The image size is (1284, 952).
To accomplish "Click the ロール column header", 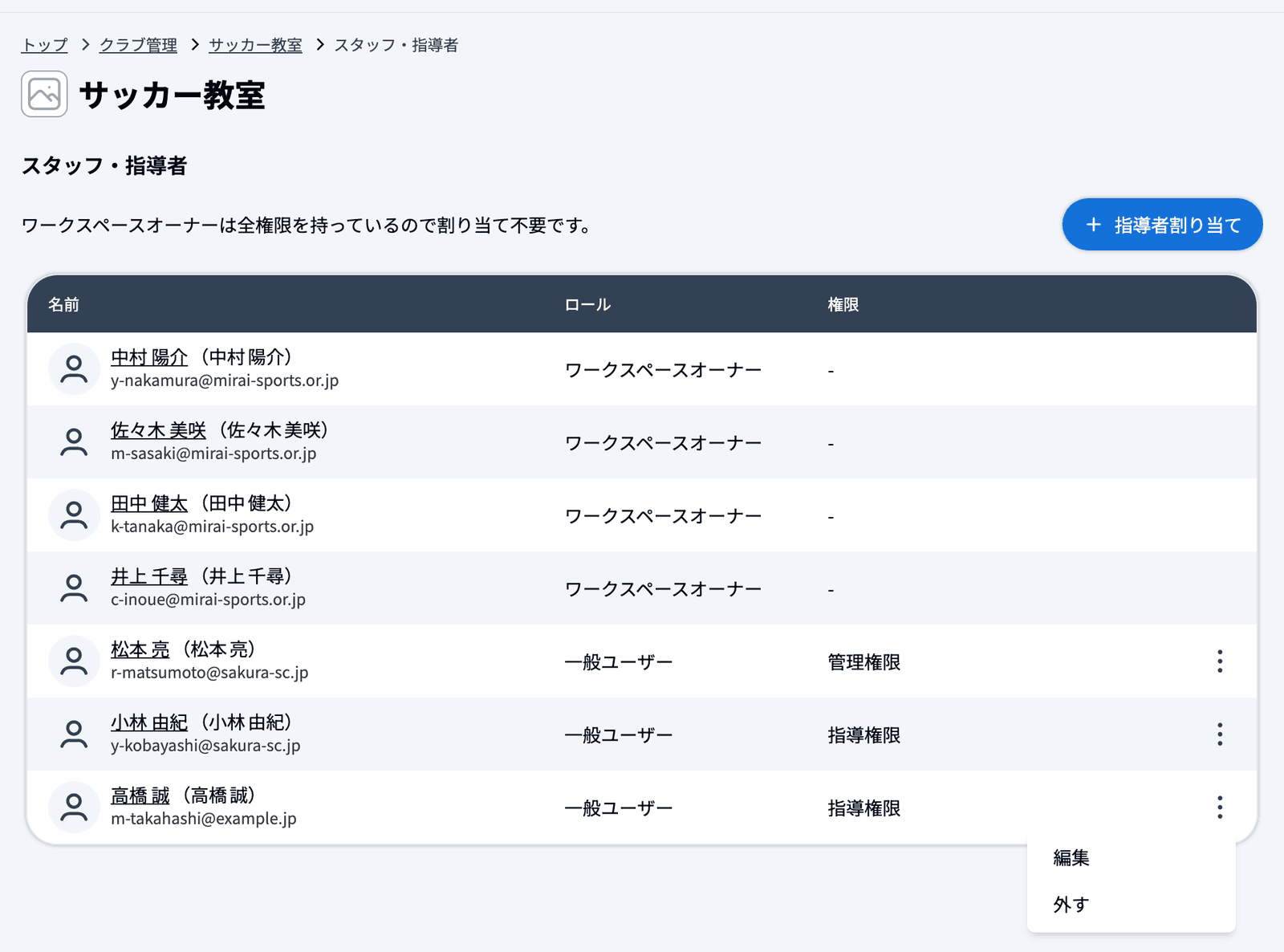I will coord(588,304).
